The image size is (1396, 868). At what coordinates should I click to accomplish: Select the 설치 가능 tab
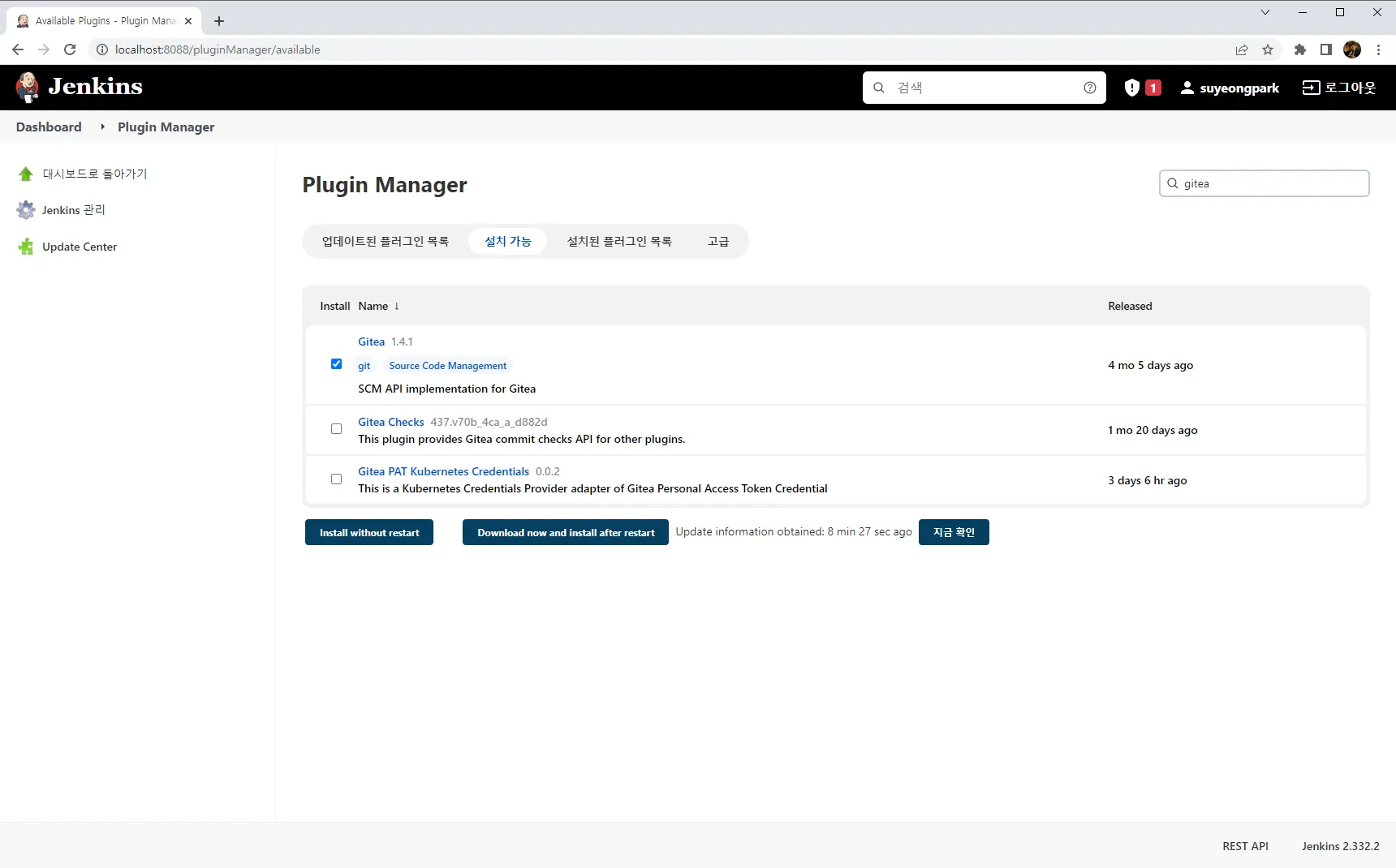tap(508, 241)
